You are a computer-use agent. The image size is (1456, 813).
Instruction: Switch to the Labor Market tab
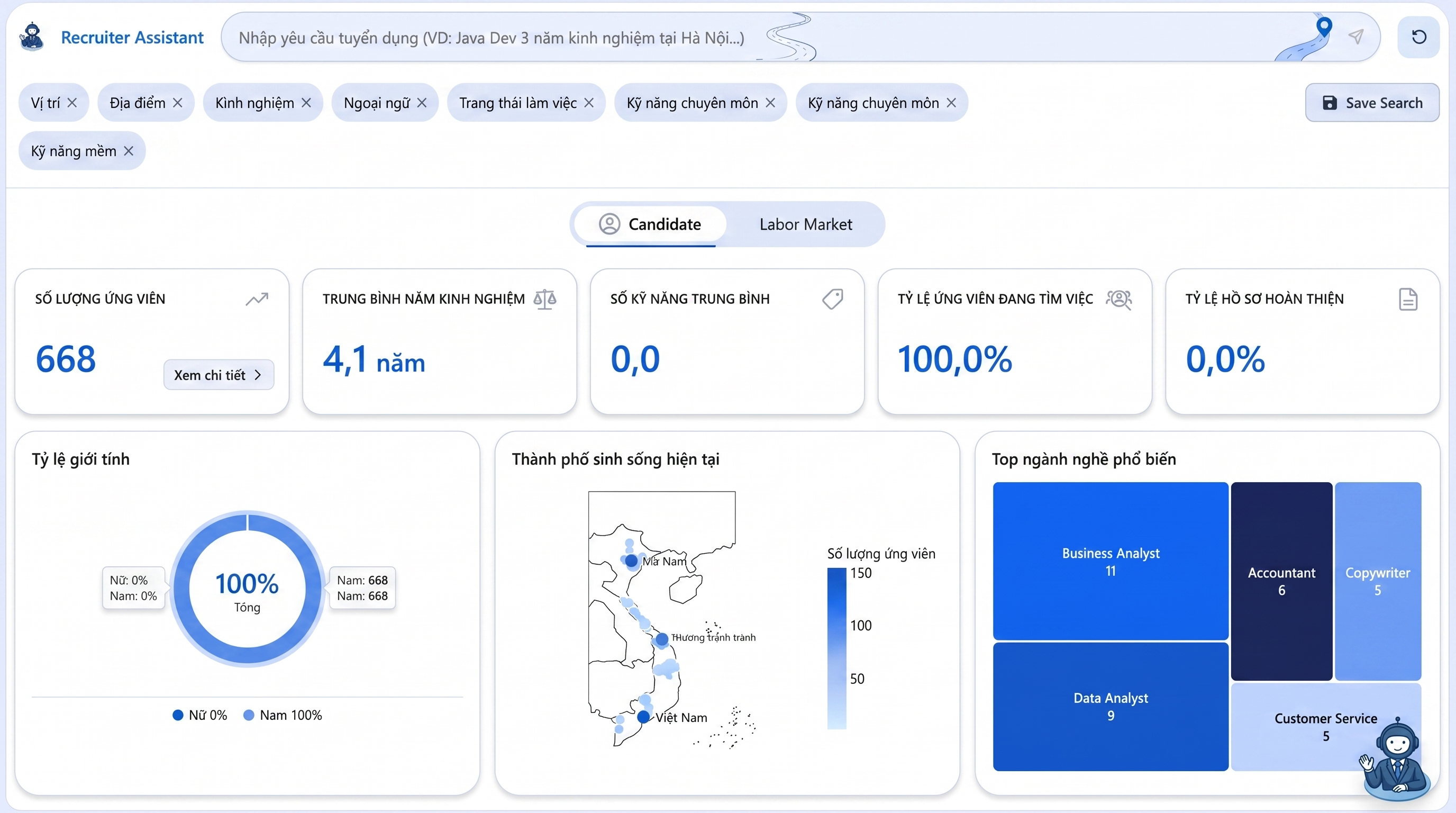[x=805, y=224]
